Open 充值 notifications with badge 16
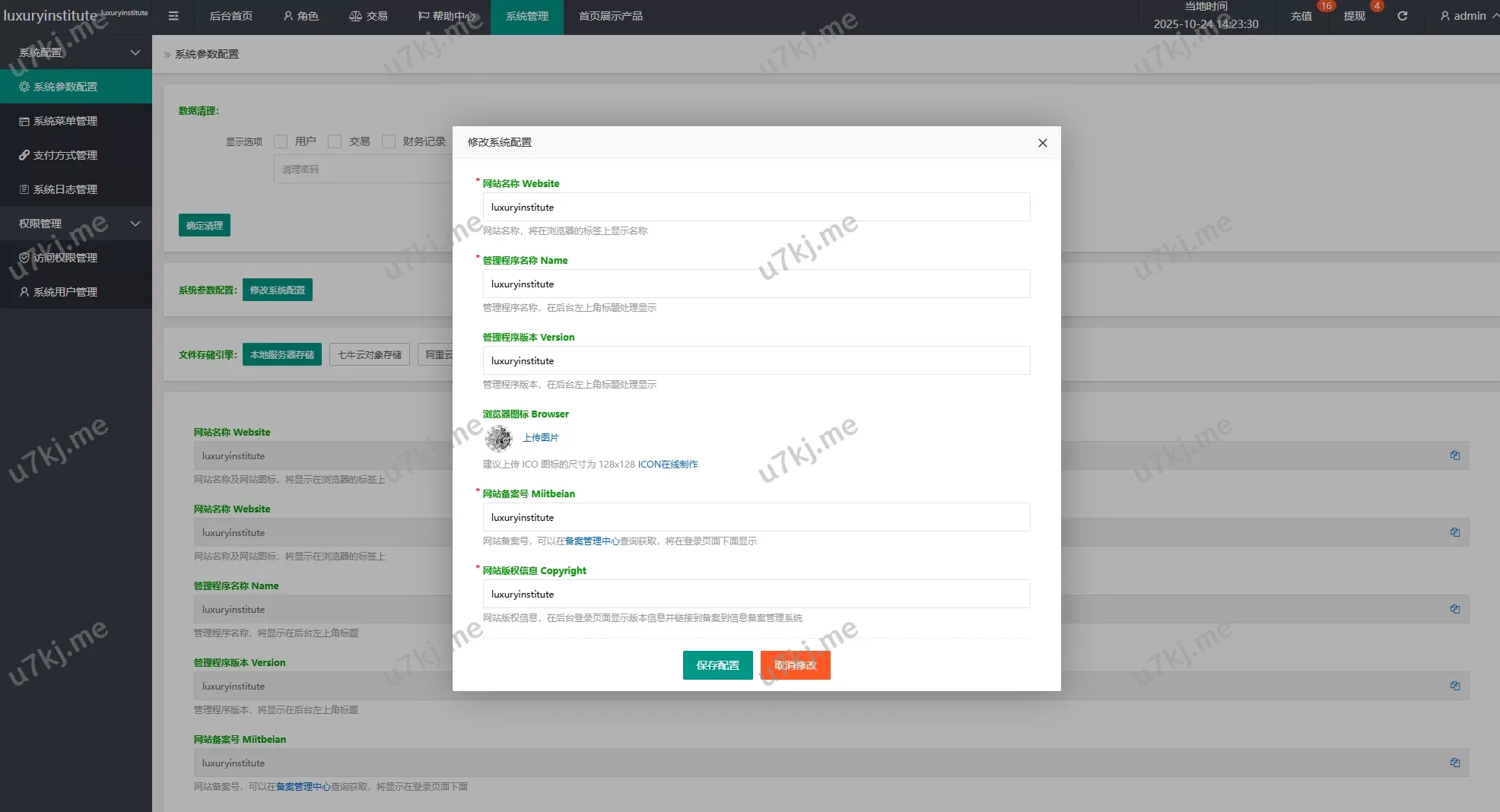This screenshot has height=812, width=1500. click(1301, 16)
